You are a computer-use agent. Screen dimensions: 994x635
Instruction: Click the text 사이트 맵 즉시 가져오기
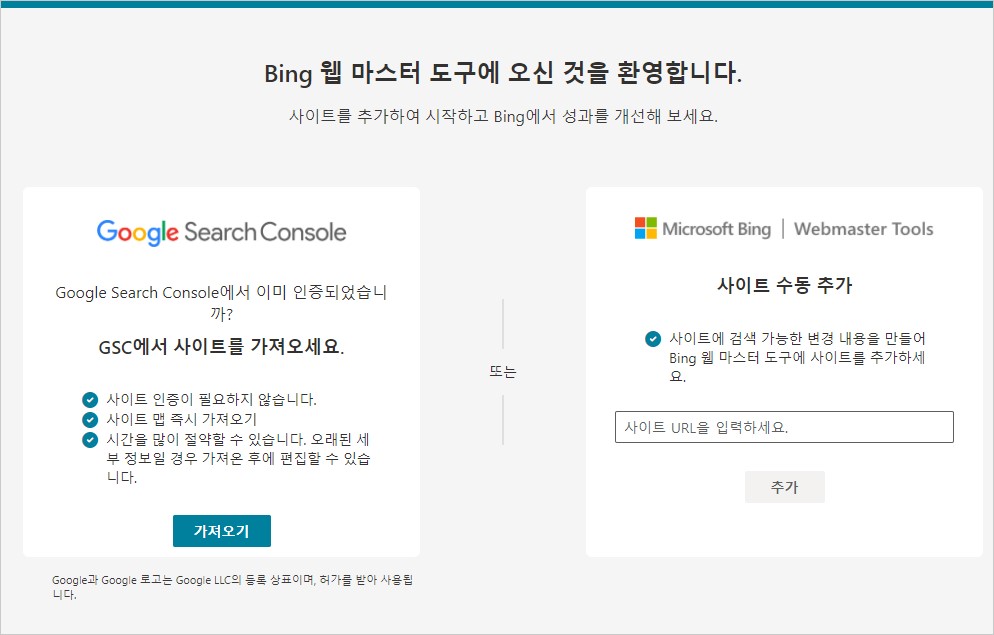[181, 419]
